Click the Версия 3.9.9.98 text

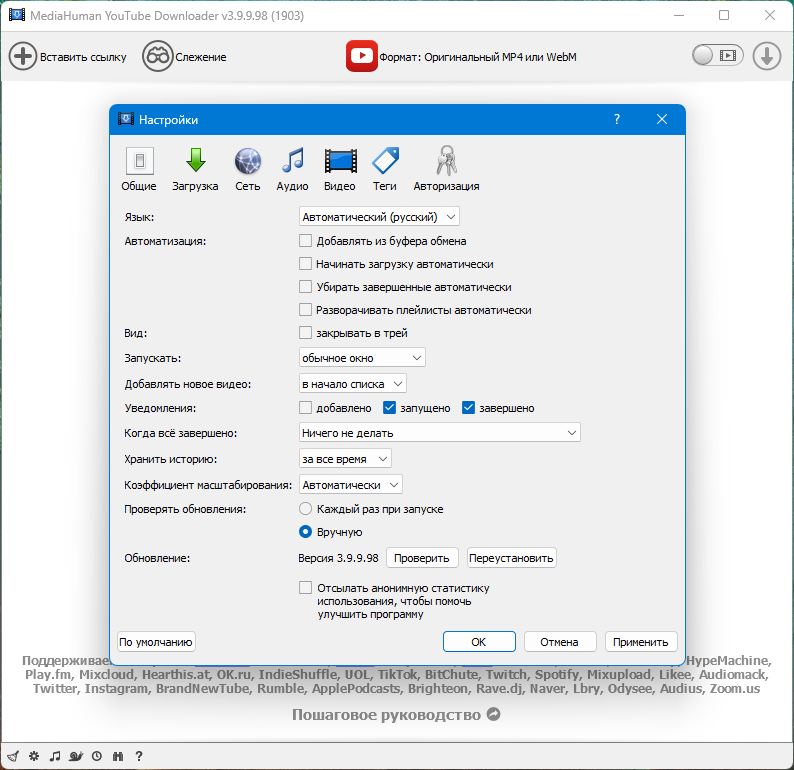(338, 558)
